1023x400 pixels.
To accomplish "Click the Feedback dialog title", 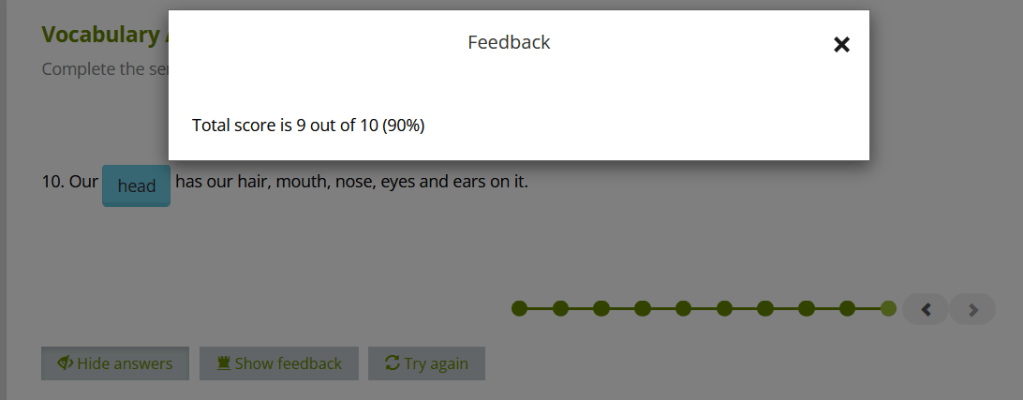I will (x=508, y=42).
